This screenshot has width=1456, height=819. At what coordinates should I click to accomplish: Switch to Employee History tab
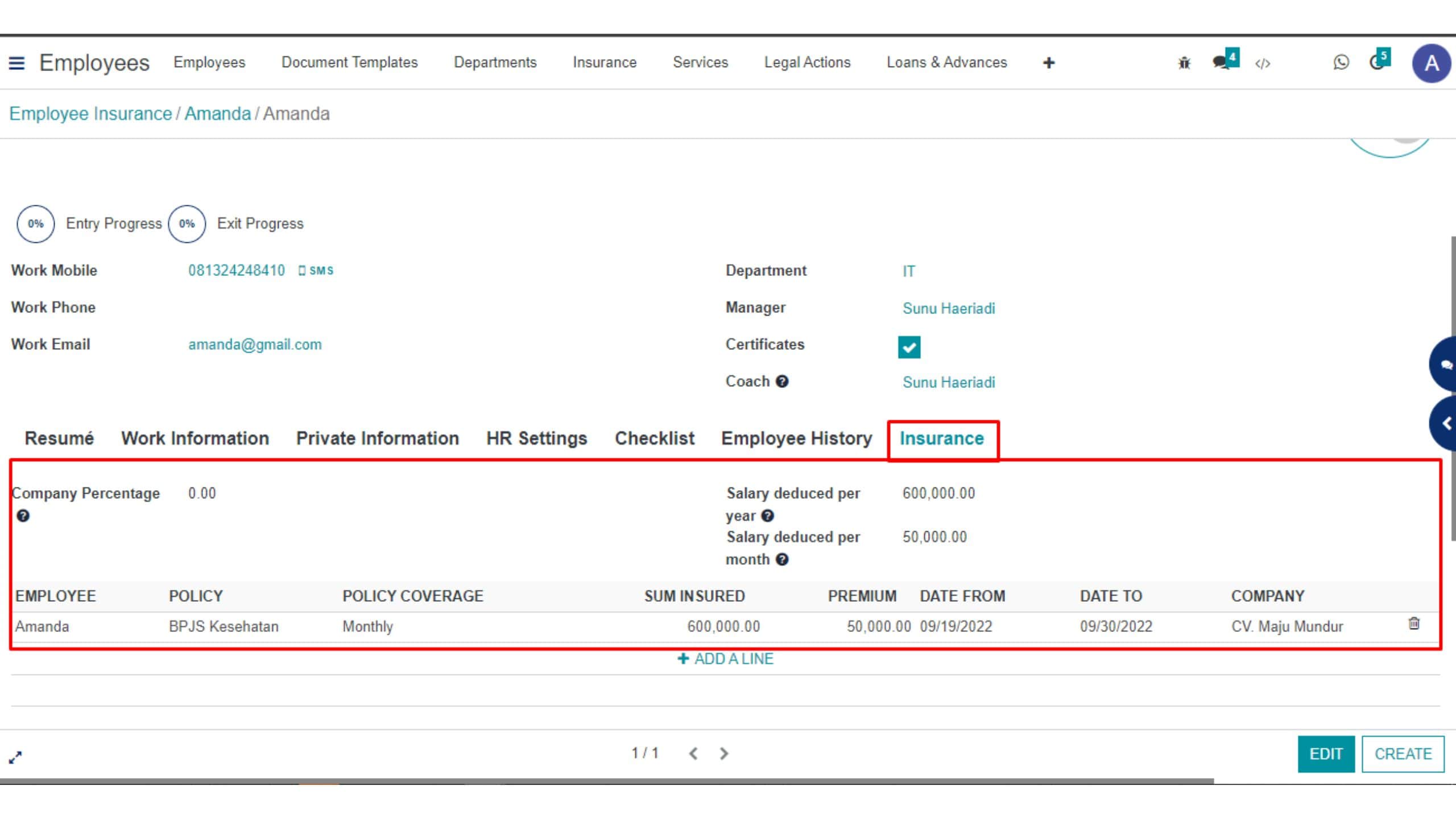coord(796,439)
